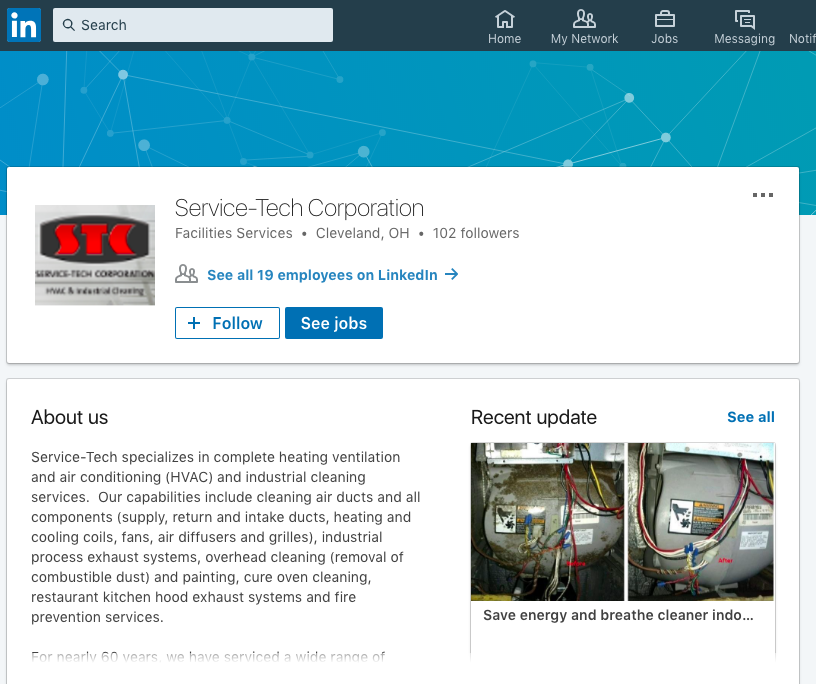Click the people icon beside employees link
This screenshot has width=816, height=684.
tap(186, 273)
